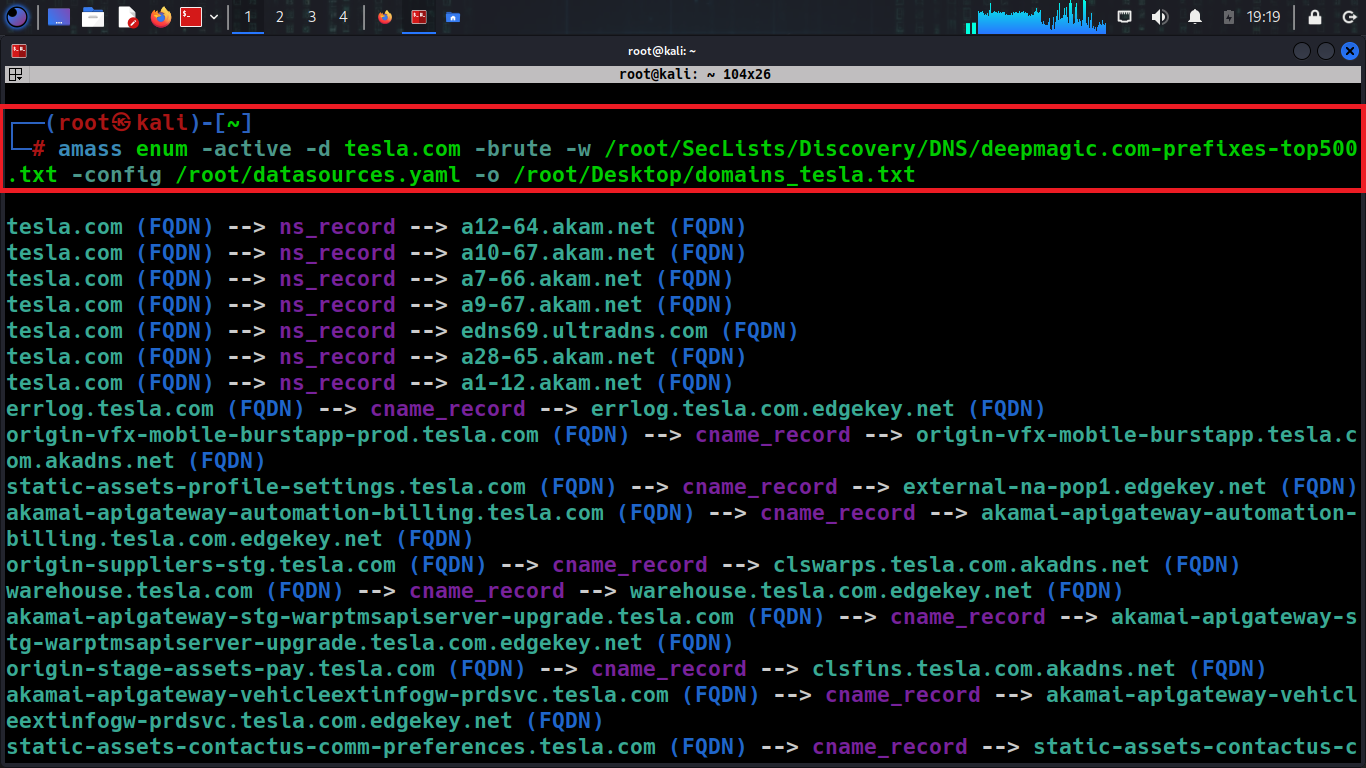Switch to workspace 3
The width and height of the screenshot is (1366, 768).
point(312,17)
